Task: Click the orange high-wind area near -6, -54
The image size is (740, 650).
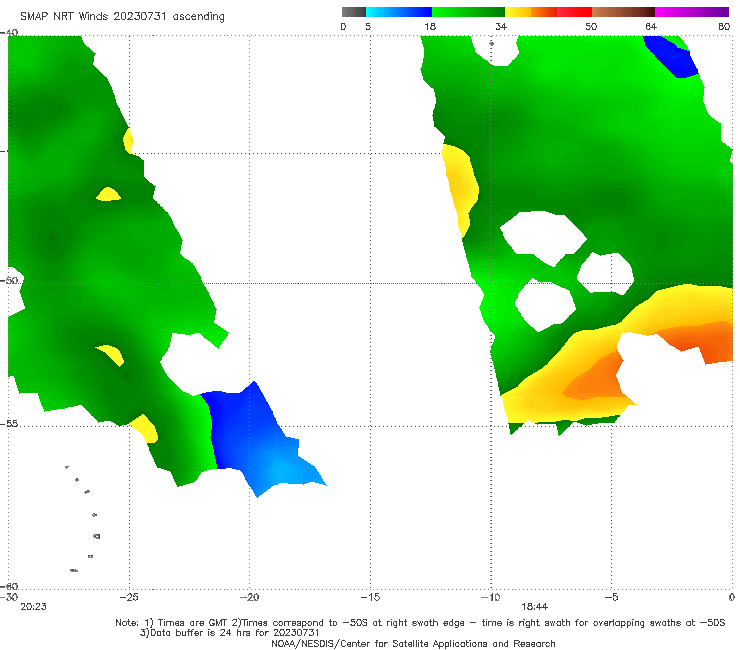Action: (595, 380)
